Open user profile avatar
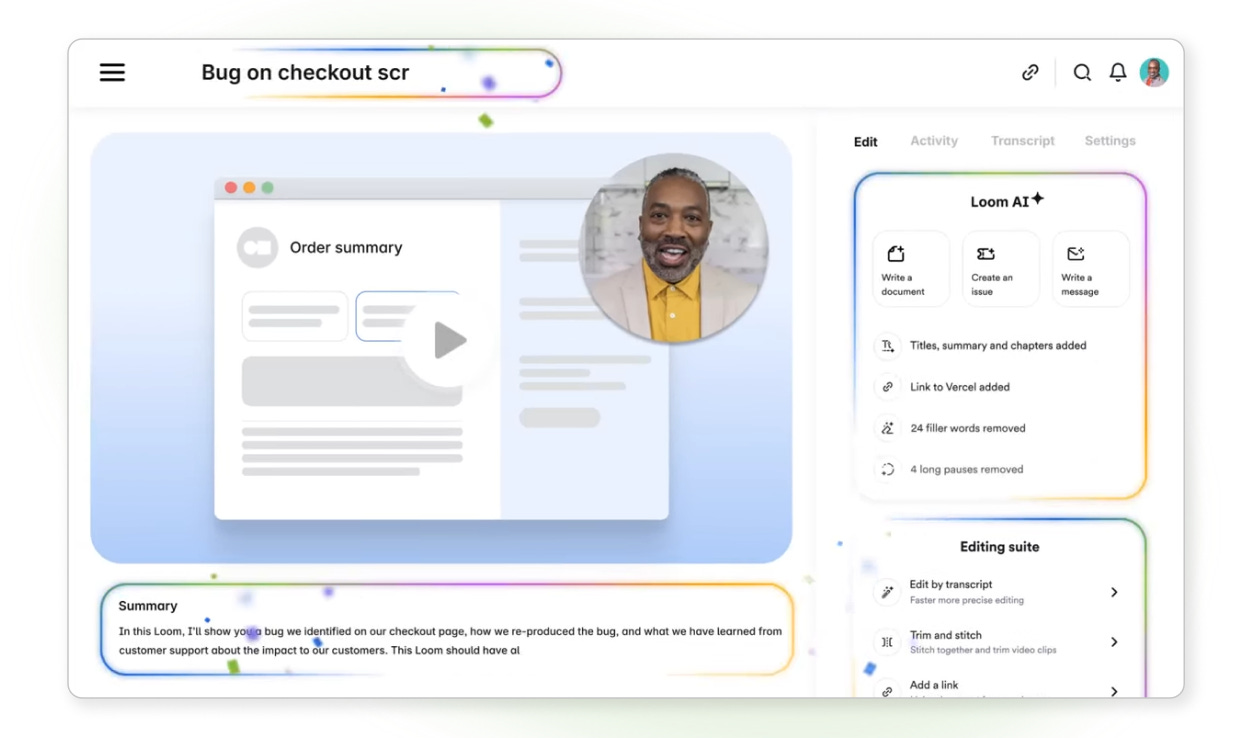This screenshot has width=1260, height=738. [x=1154, y=72]
